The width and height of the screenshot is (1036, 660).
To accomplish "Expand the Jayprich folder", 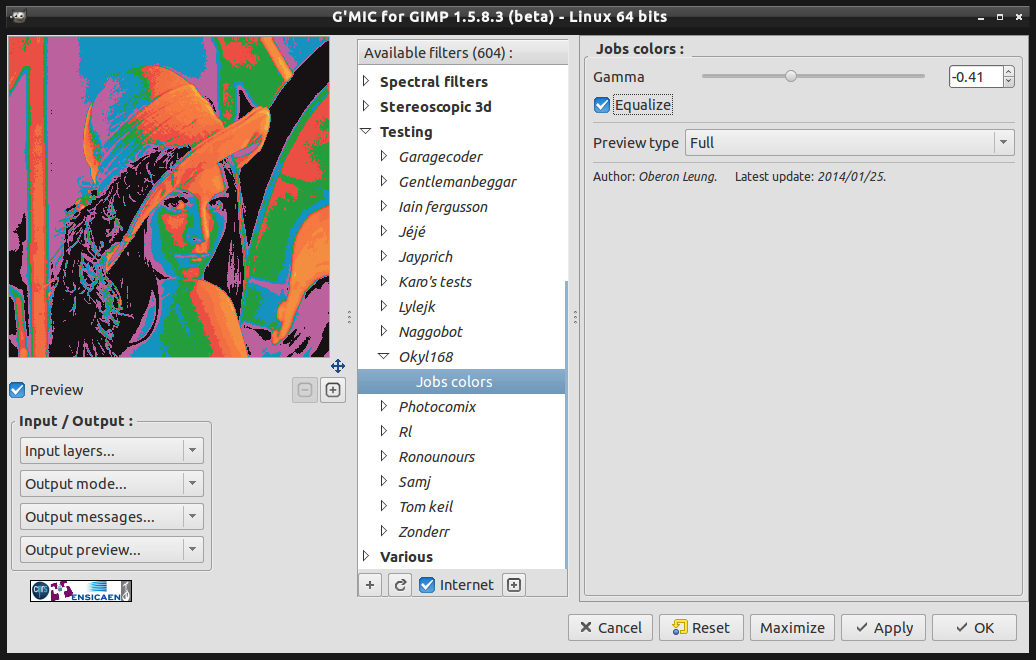I will [x=384, y=256].
